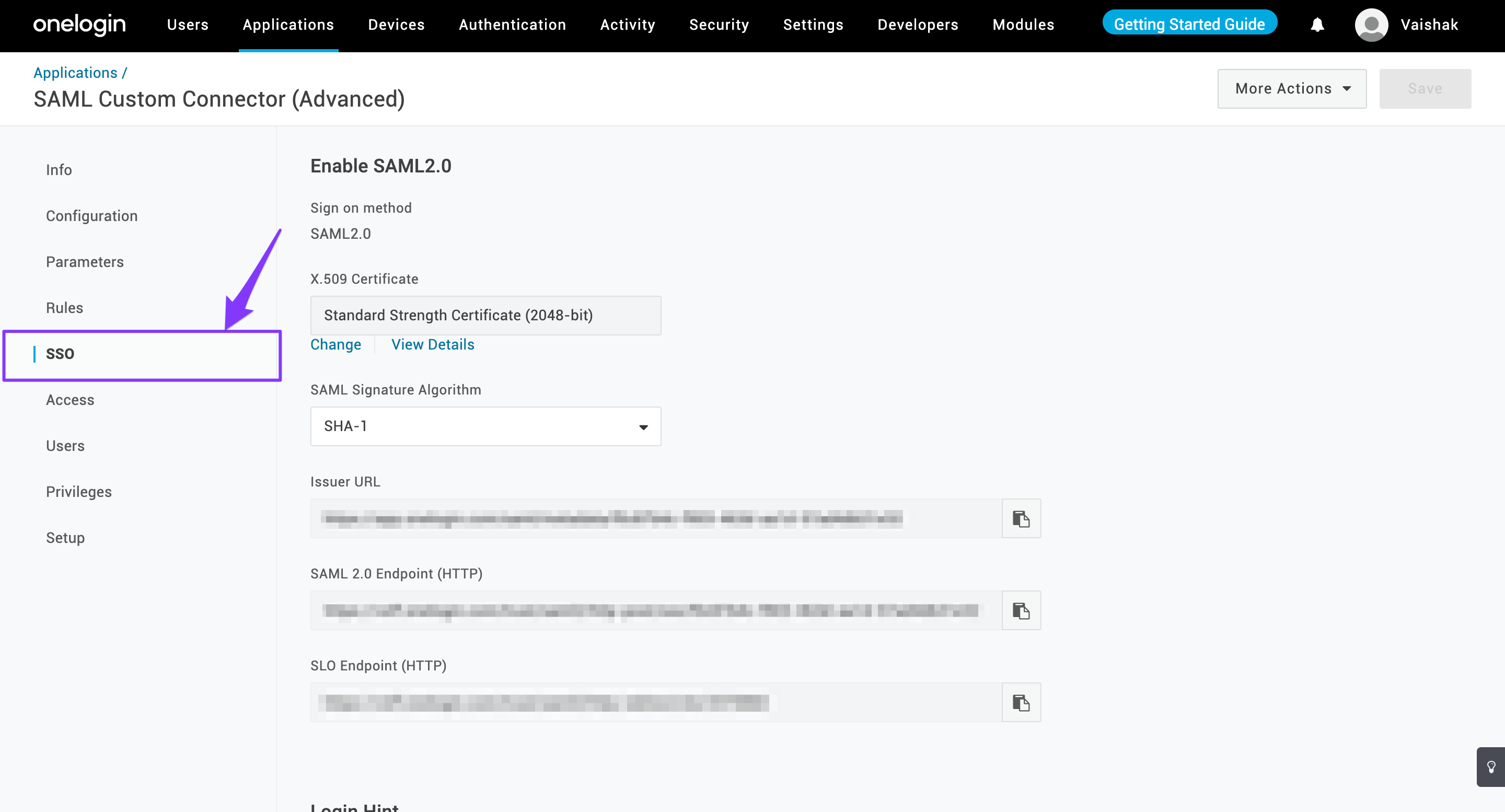
Task: Open the notifications bell
Action: point(1317,25)
